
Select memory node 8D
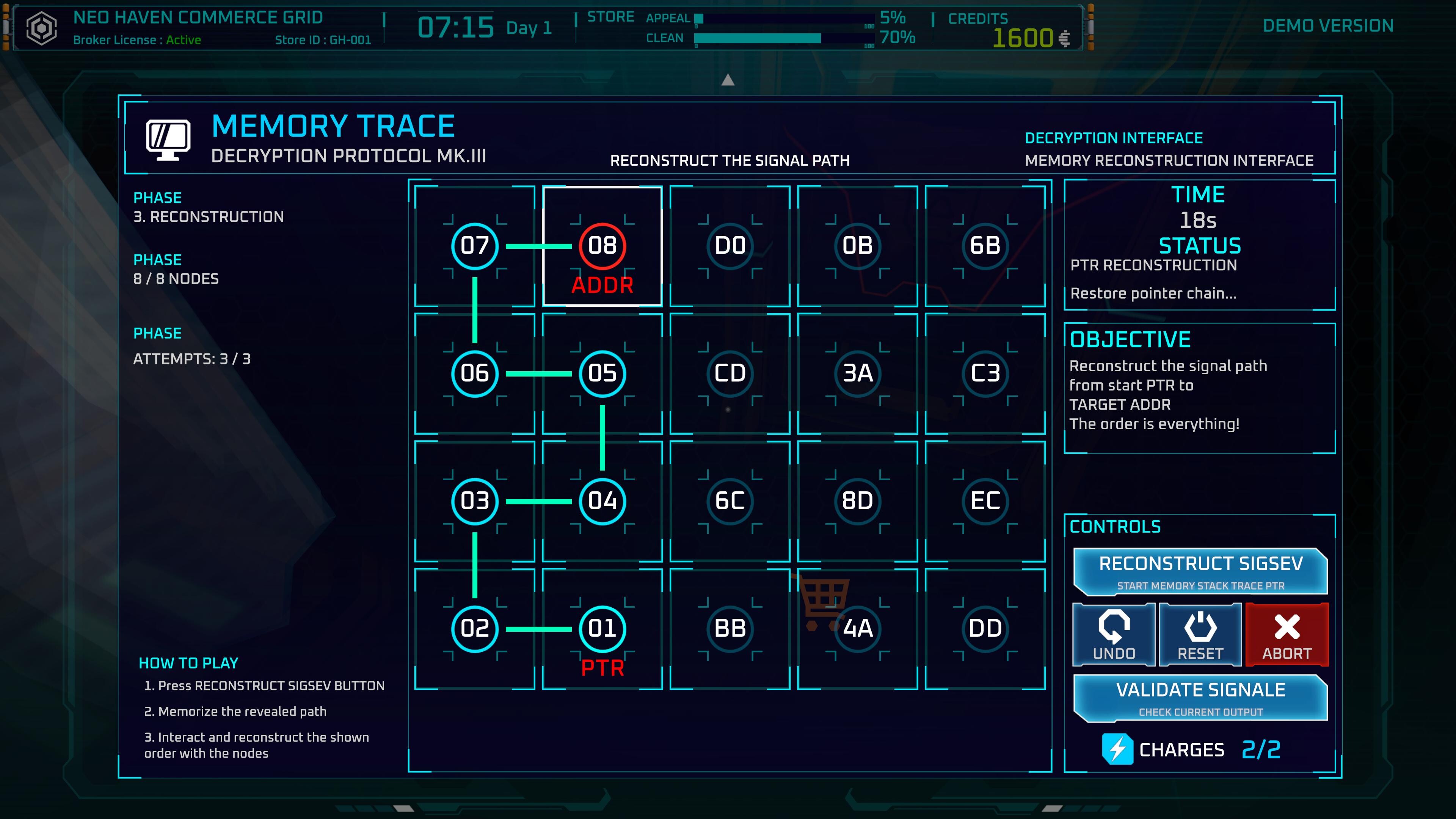857,501
